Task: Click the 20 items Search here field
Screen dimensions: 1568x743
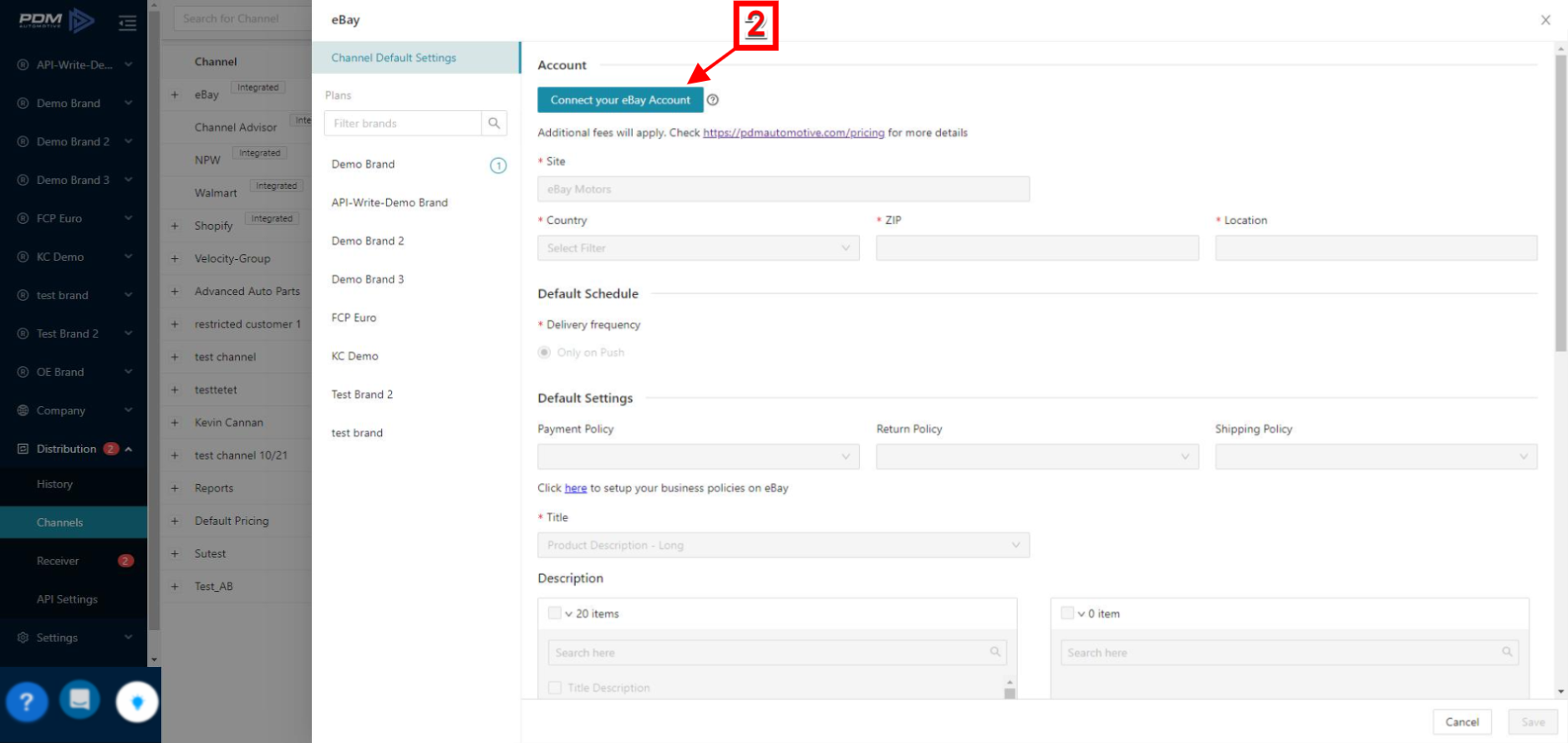Action: (777, 652)
